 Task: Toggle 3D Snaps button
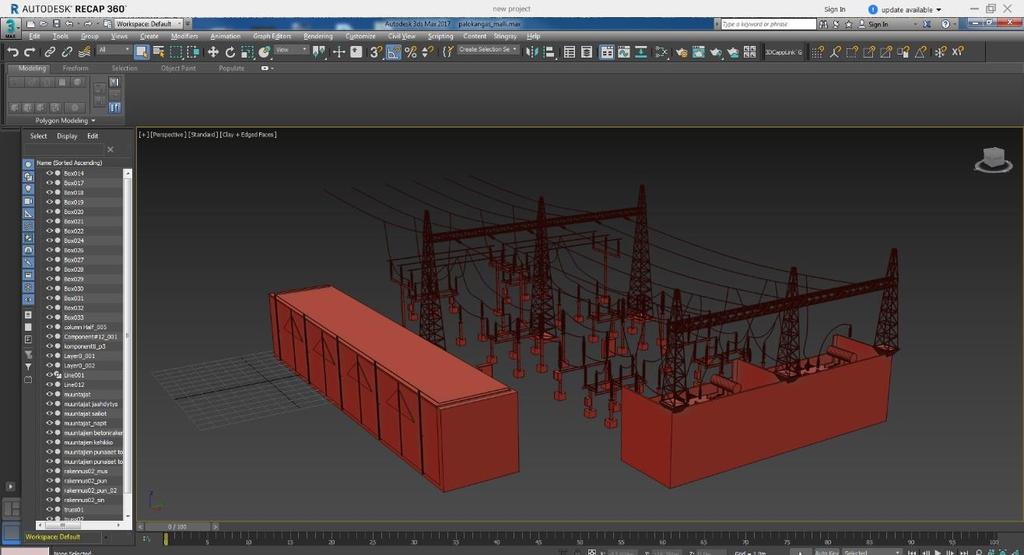click(x=376, y=52)
